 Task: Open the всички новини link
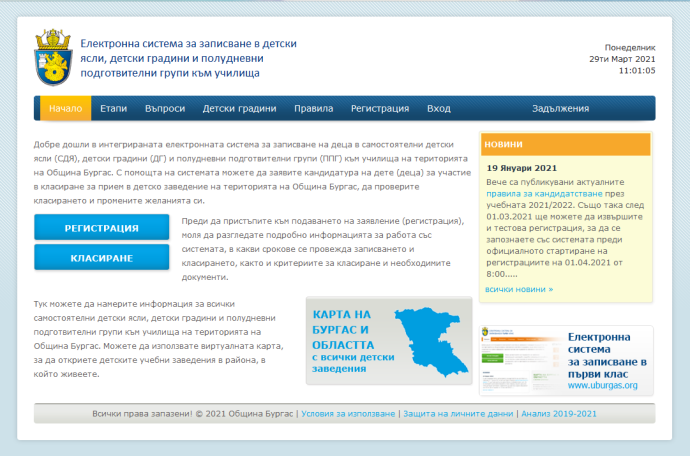pyautogui.click(x=518, y=289)
